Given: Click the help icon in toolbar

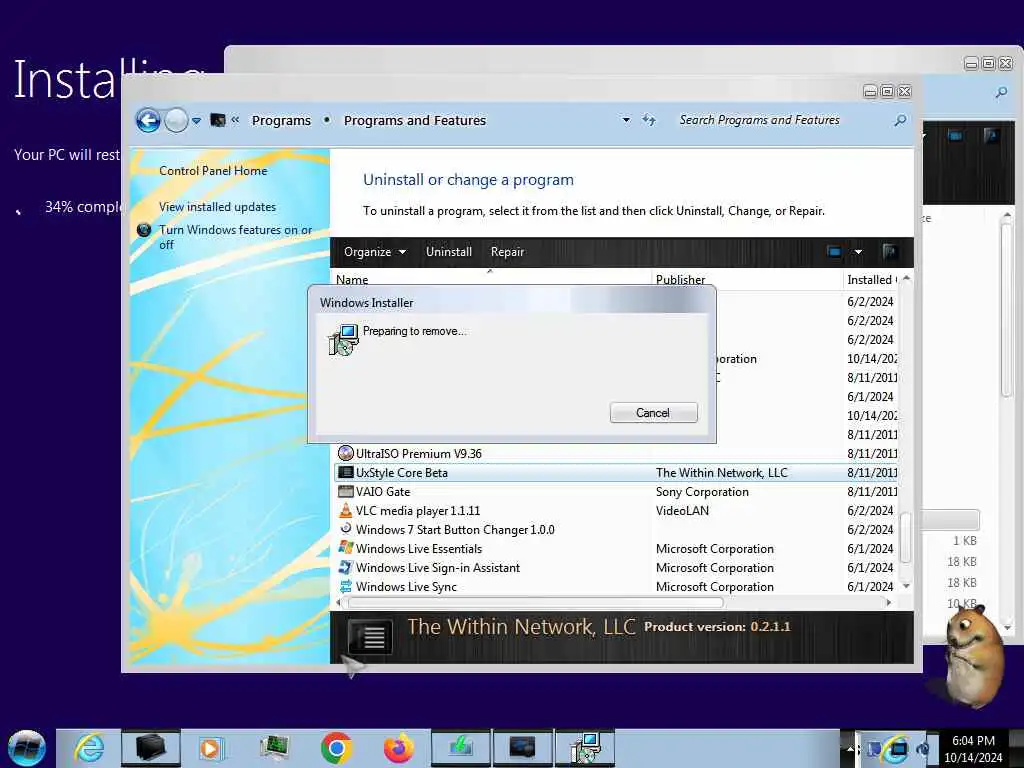Looking at the screenshot, I should point(889,251).
